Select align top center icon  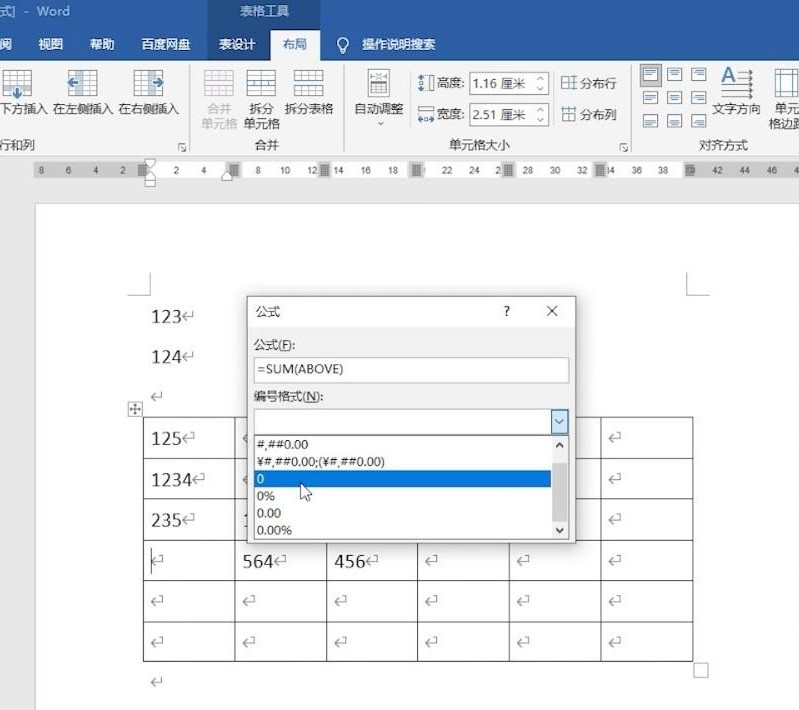[x=675, y=75]
